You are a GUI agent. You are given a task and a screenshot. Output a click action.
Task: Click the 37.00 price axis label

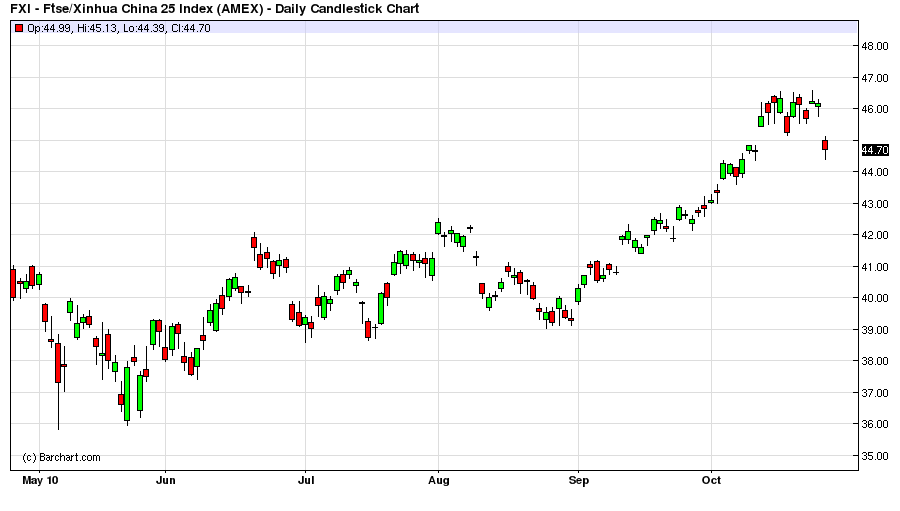coord(875,393)
